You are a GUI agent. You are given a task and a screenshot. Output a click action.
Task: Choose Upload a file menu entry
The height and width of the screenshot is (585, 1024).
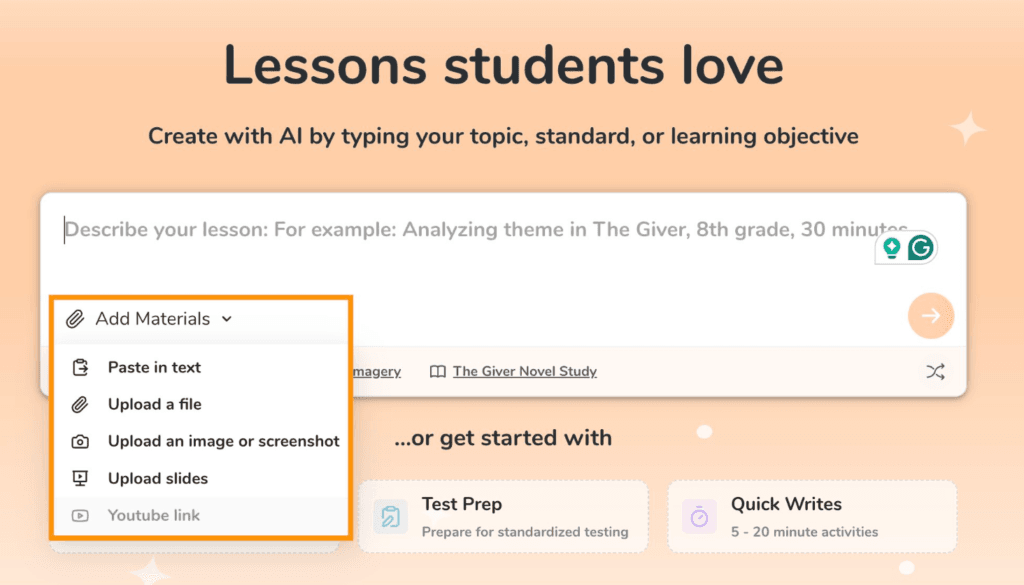(x=154, y=404)
